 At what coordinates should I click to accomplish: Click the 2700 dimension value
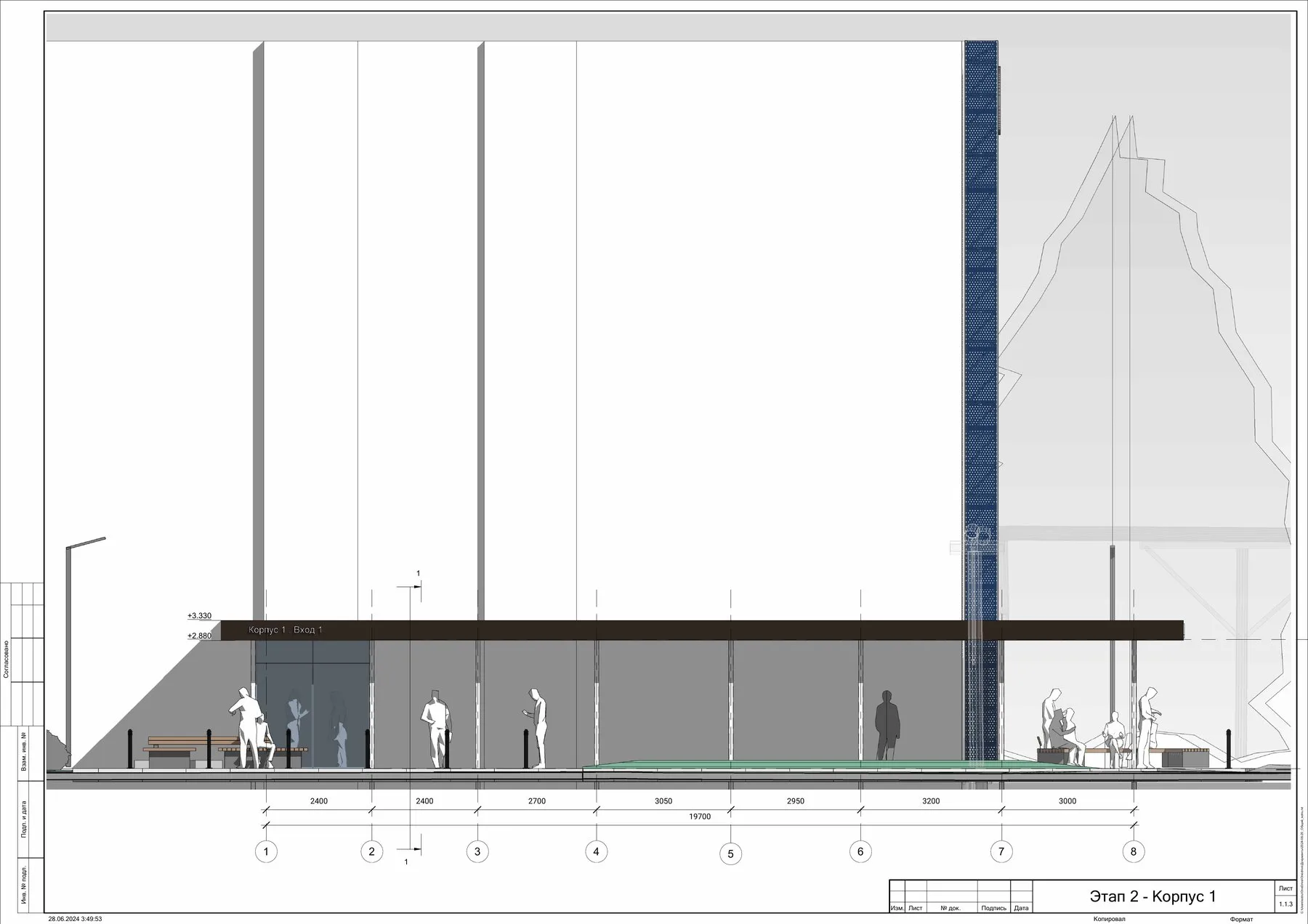[x=537, y=801]
